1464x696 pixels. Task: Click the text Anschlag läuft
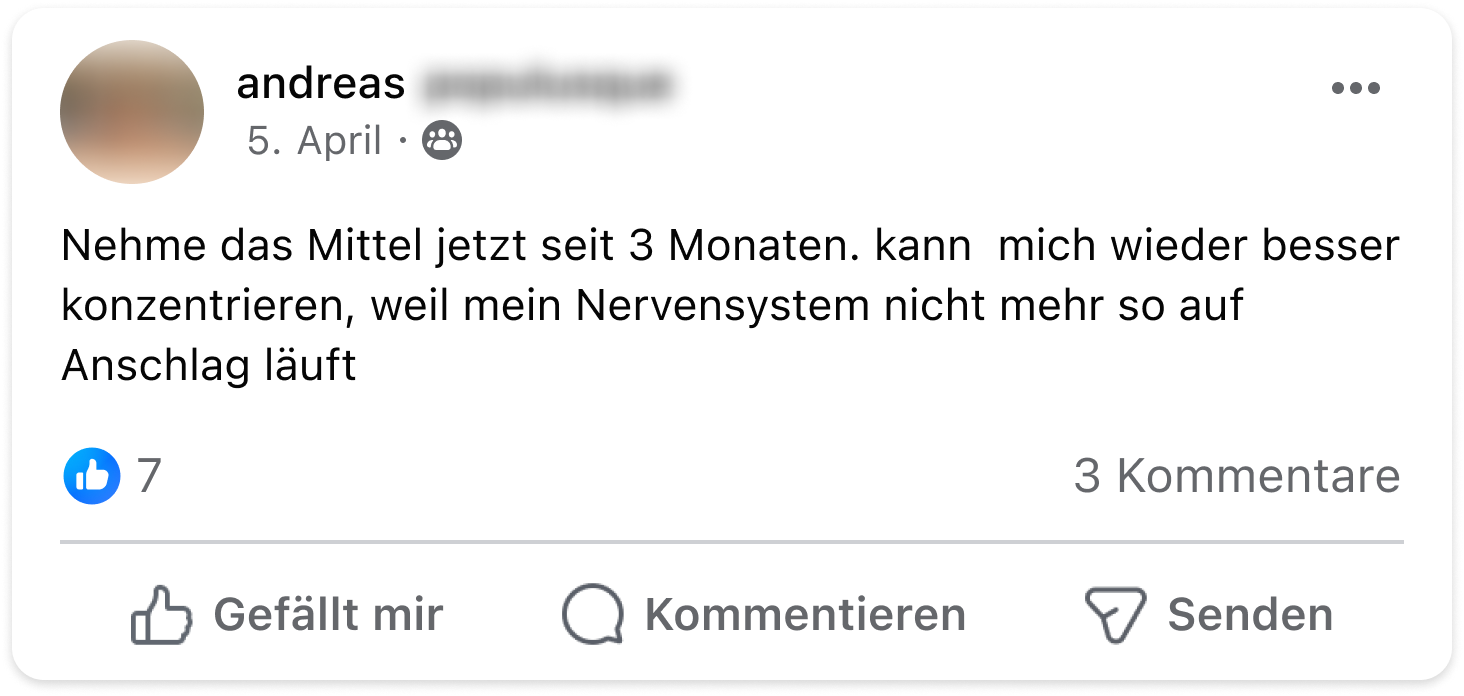click(x=208, y=366)
